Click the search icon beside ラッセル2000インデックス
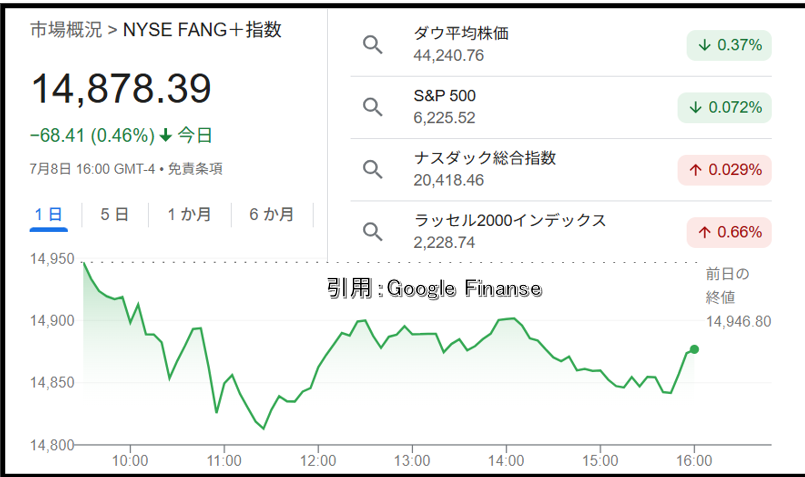This screenshot has height=477, width=805. [x=373, y=232]
